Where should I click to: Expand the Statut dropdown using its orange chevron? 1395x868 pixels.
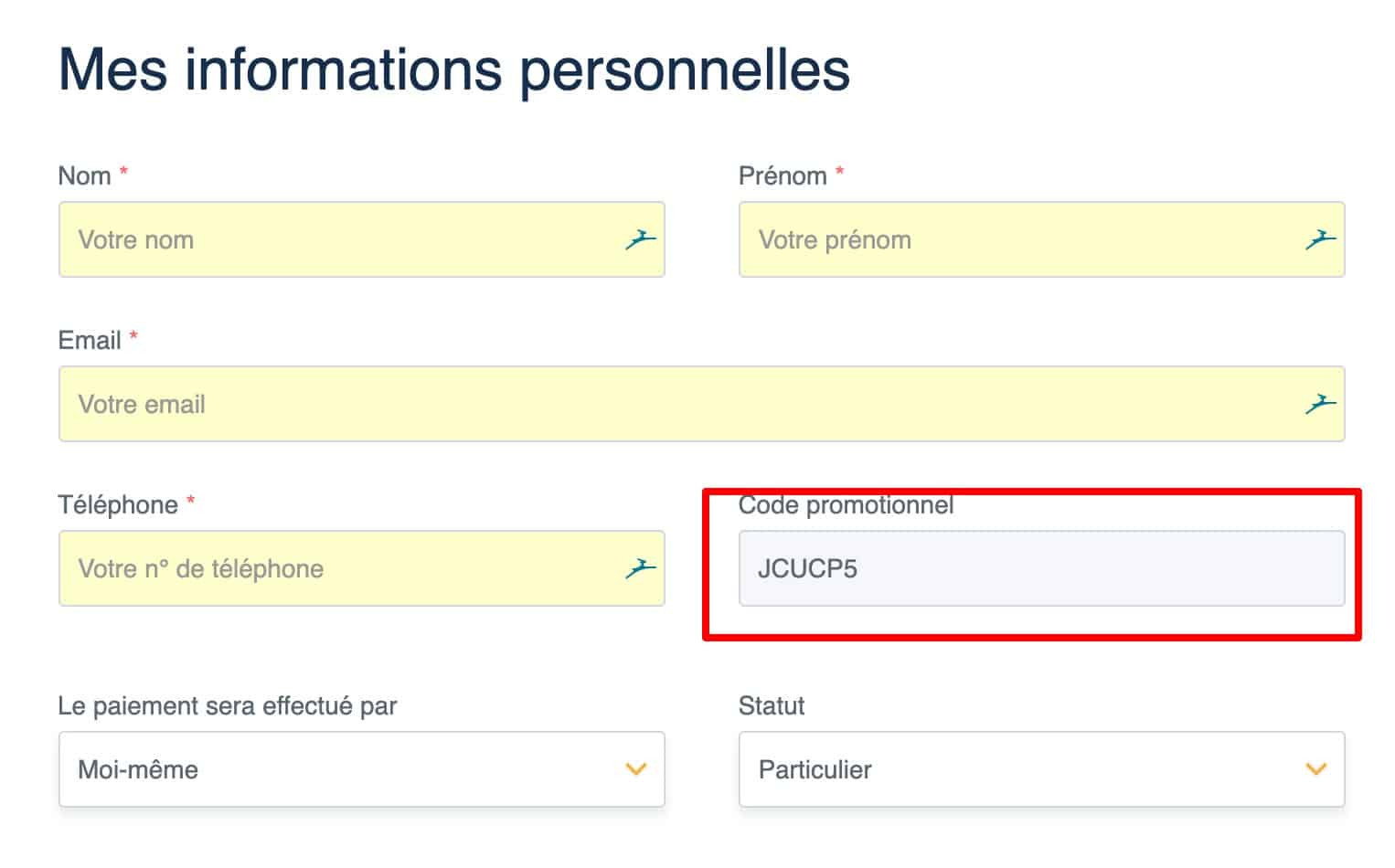(1316, 769)
